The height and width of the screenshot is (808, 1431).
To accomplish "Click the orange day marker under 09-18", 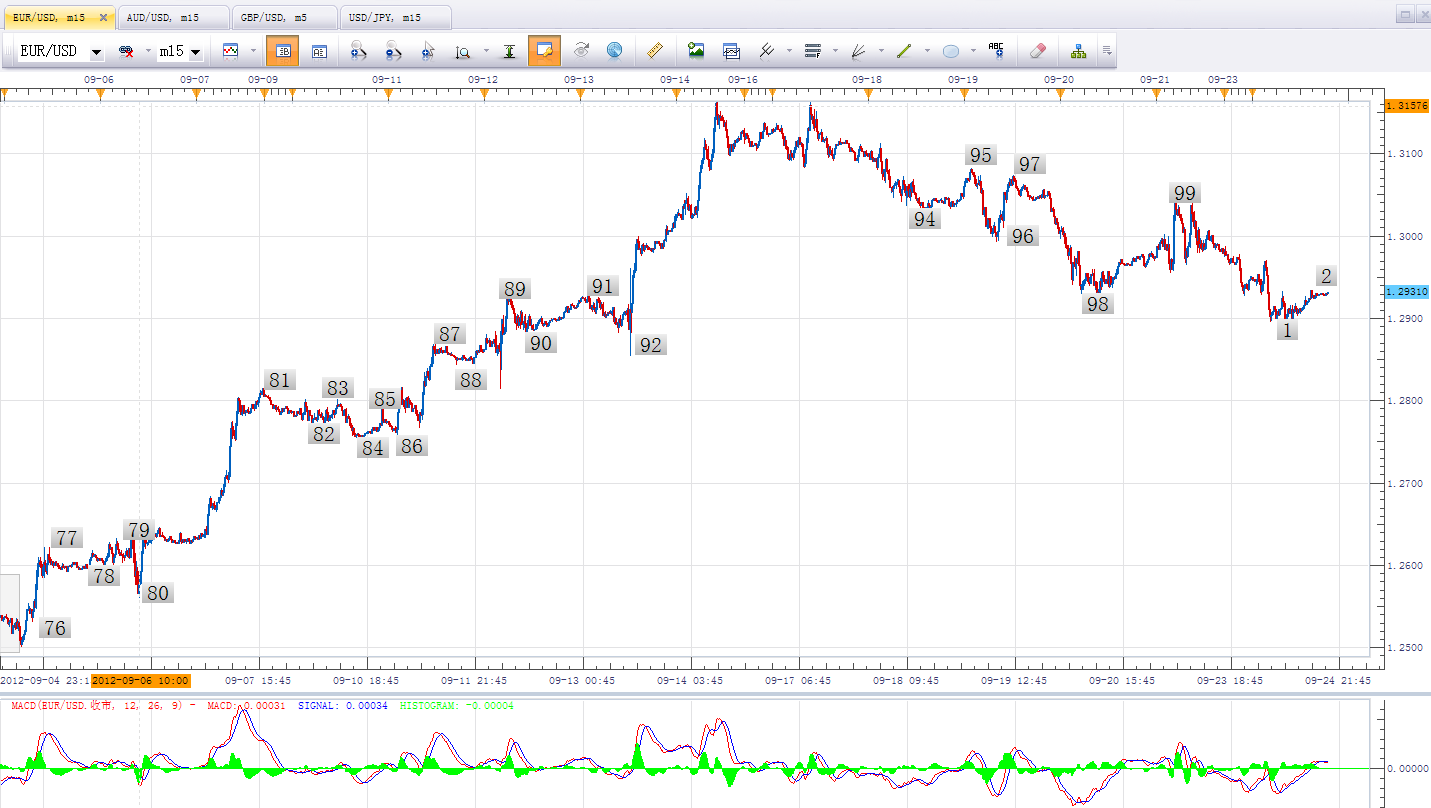I will pyautogui.click(x=868, y=94).
